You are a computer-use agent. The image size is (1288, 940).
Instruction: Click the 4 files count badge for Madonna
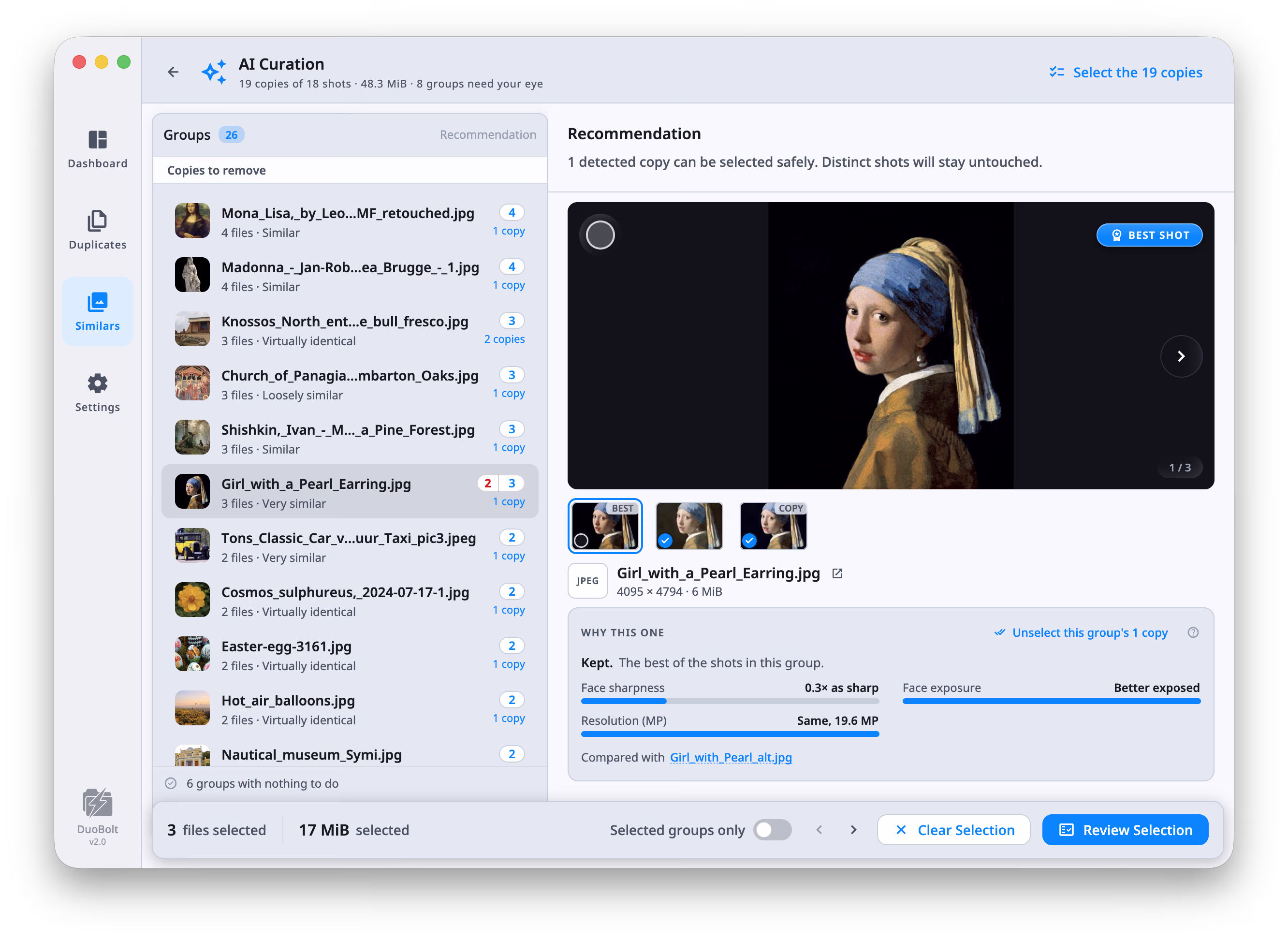tap(512, 267)
